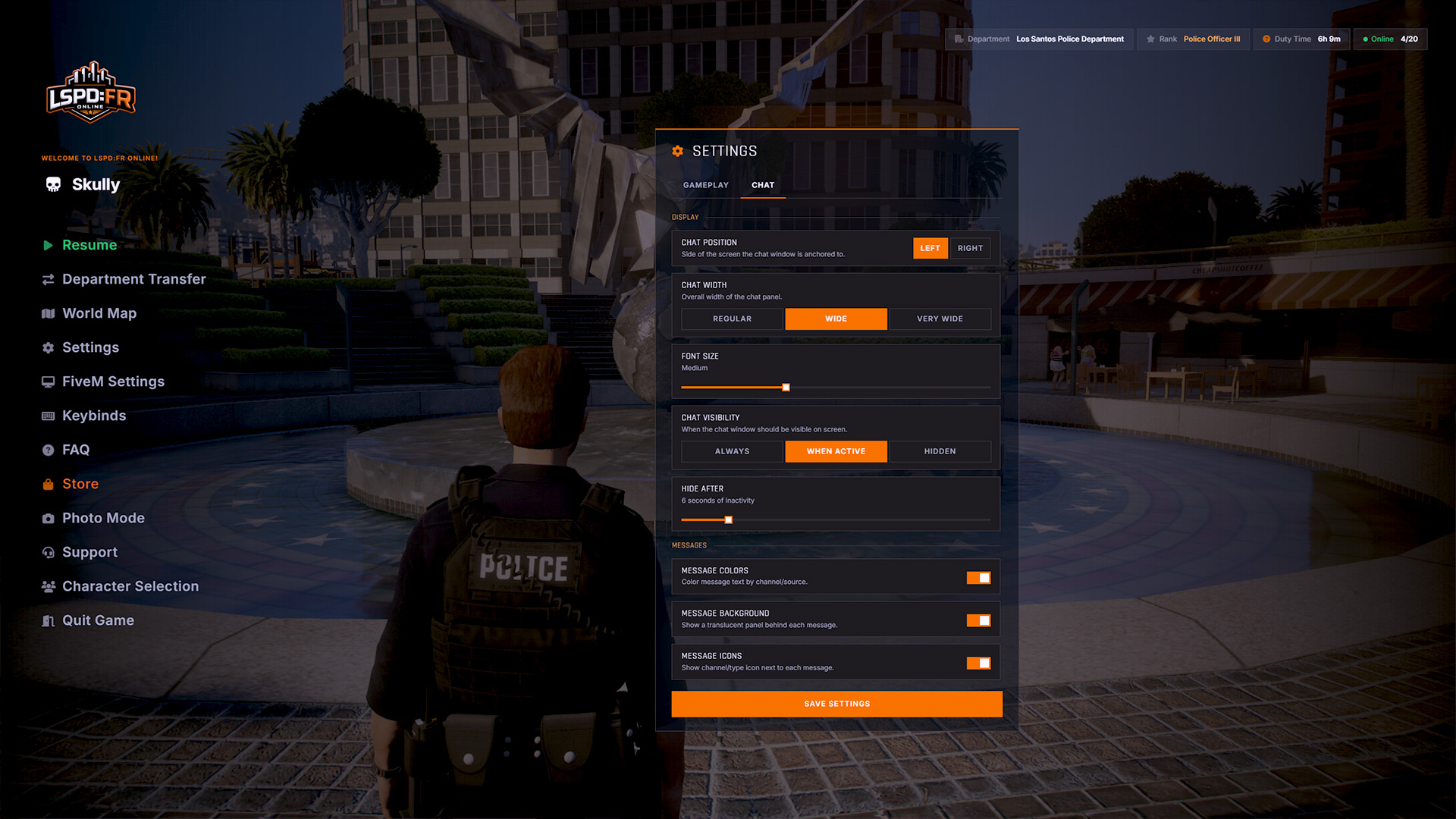
Task: Open Settings from the sidebar menu
Action: coord(90,347)
